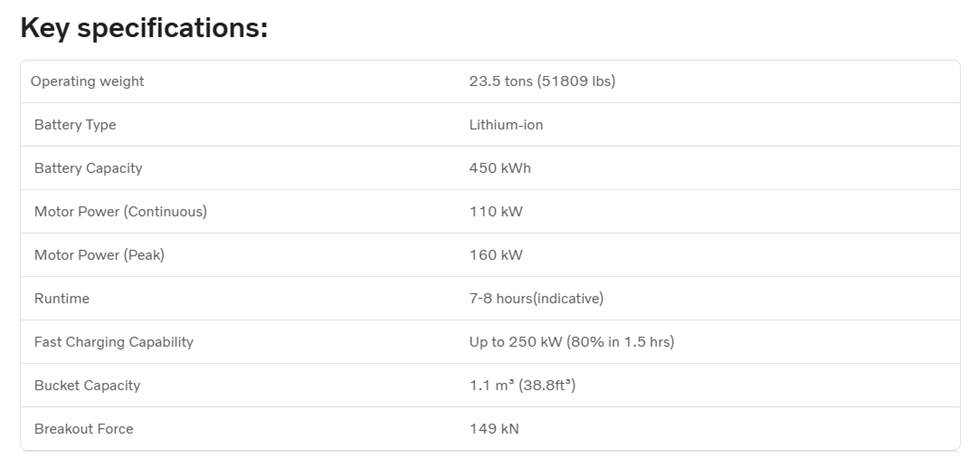Click the "Battery Type" label

pos(75,125)
